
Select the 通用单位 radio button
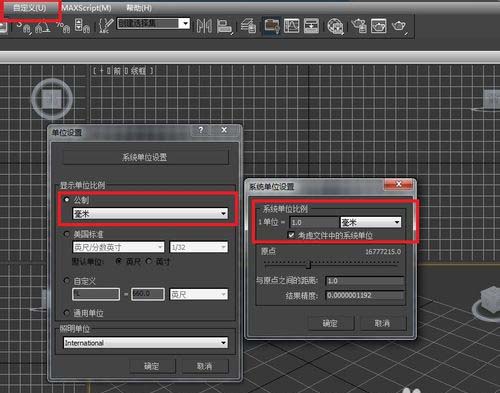67,313
